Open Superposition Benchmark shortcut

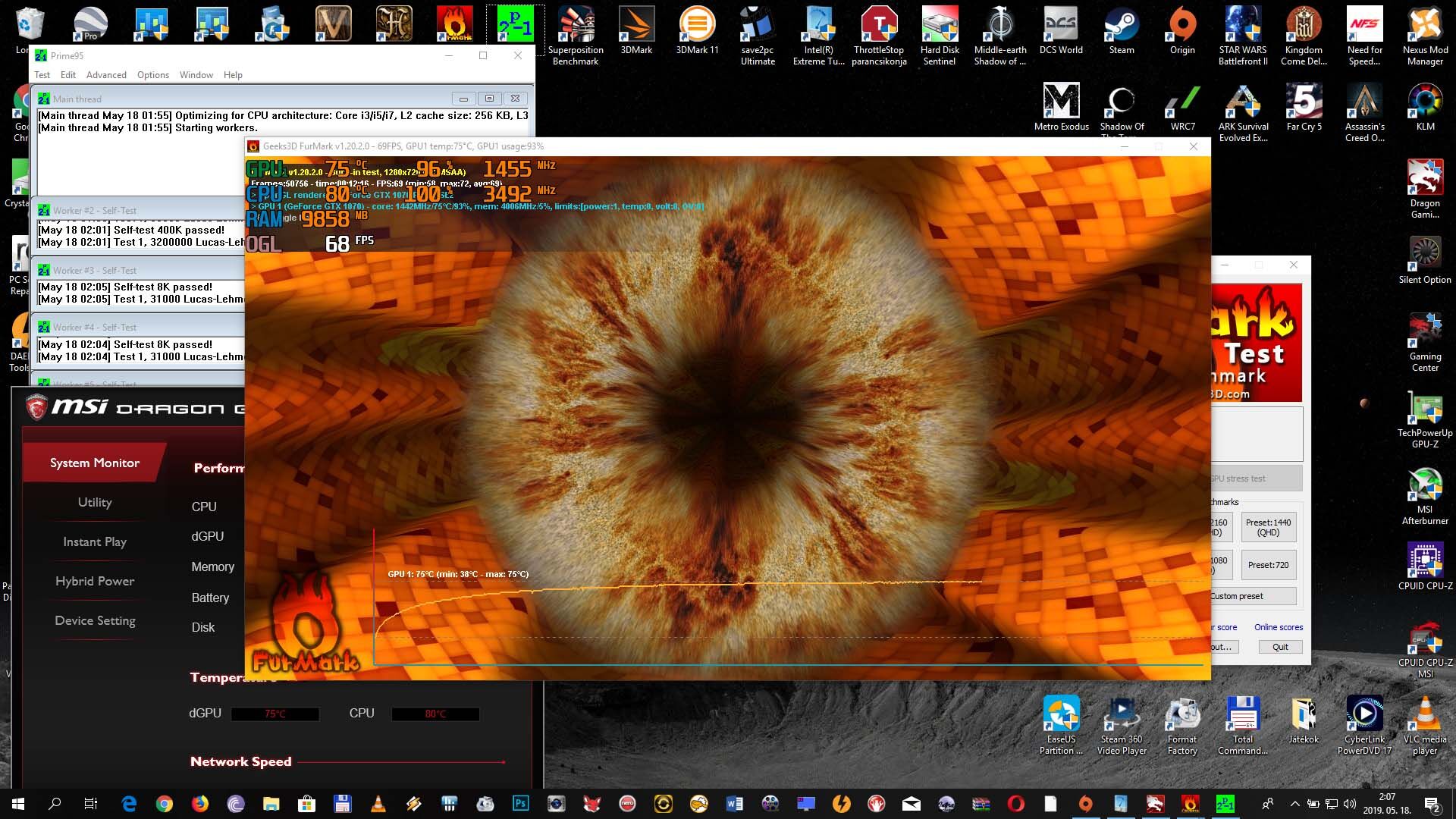pyautogui.click(x=576, y=36)
